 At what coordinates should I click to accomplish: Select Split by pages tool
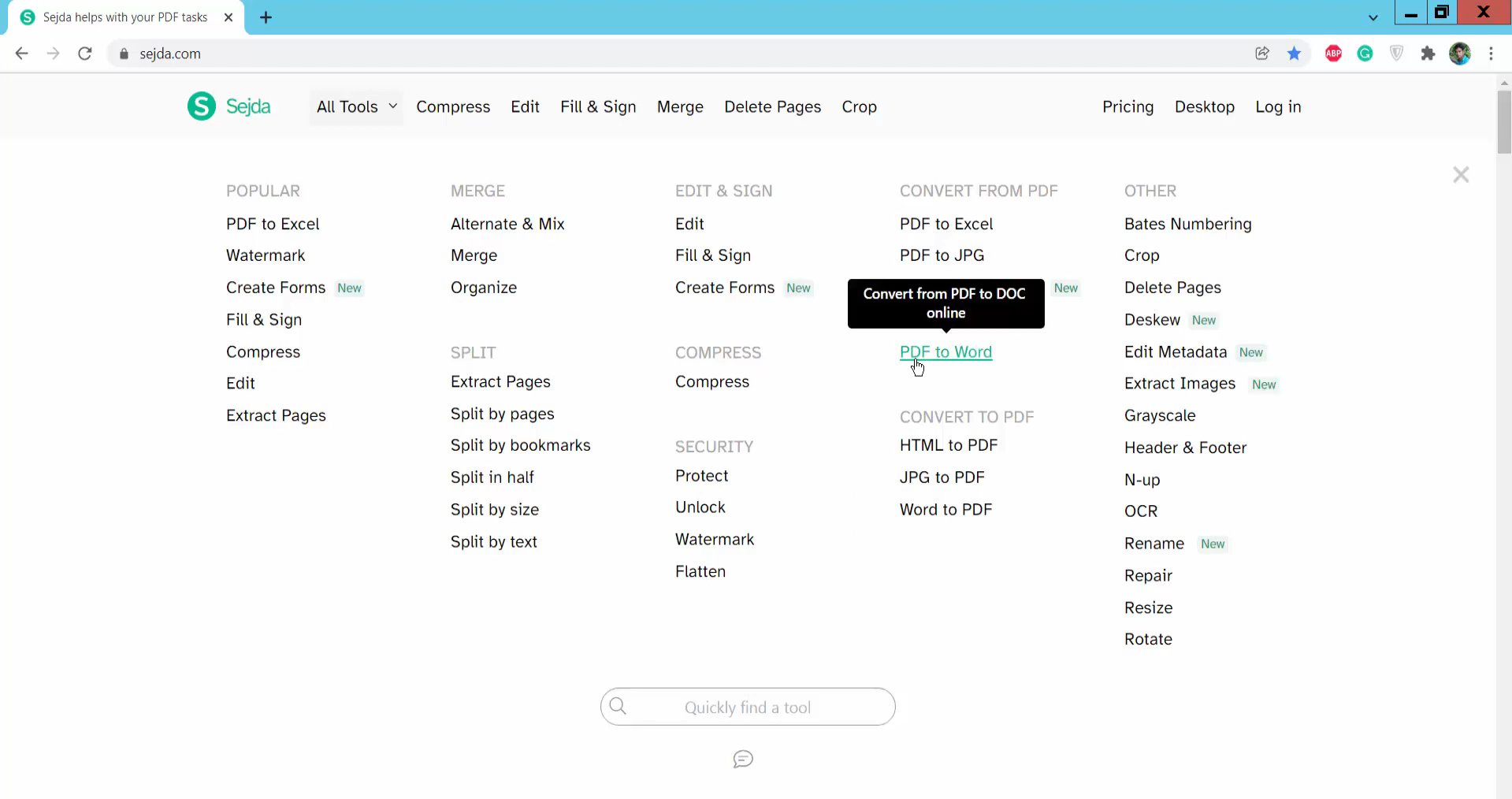[502, 414]
